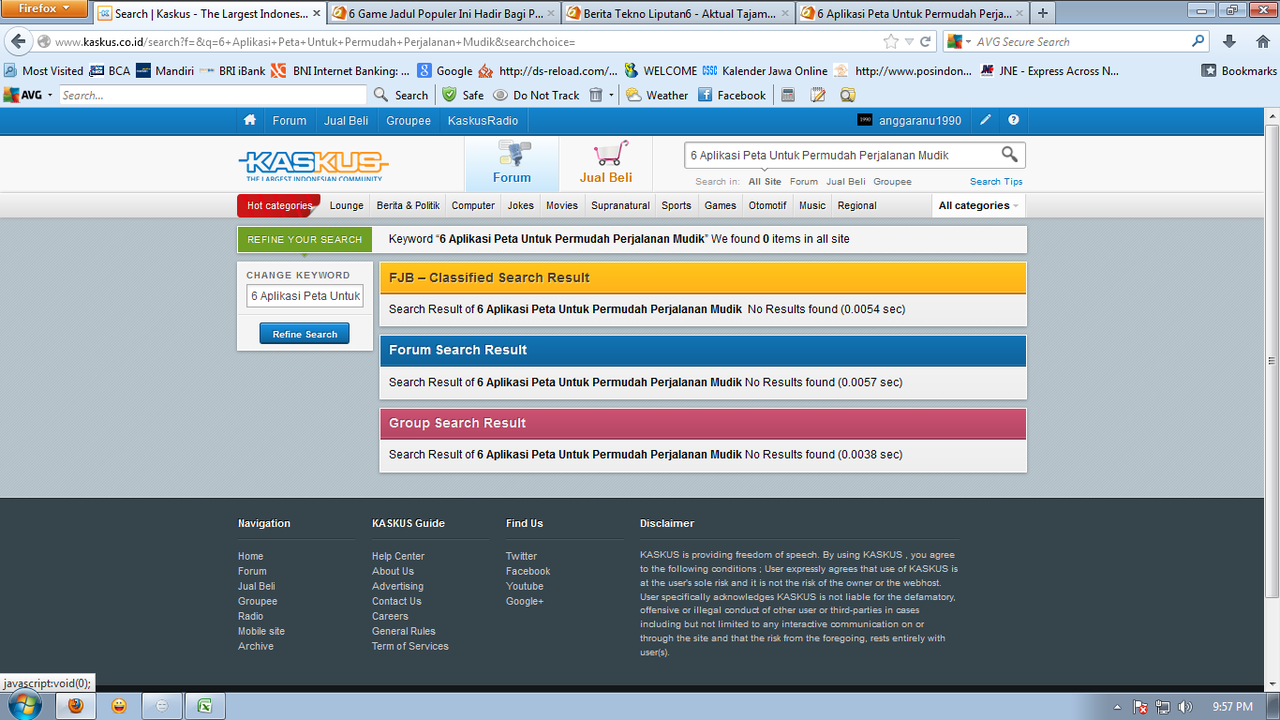Bookmark this page with the star icon

891,42
